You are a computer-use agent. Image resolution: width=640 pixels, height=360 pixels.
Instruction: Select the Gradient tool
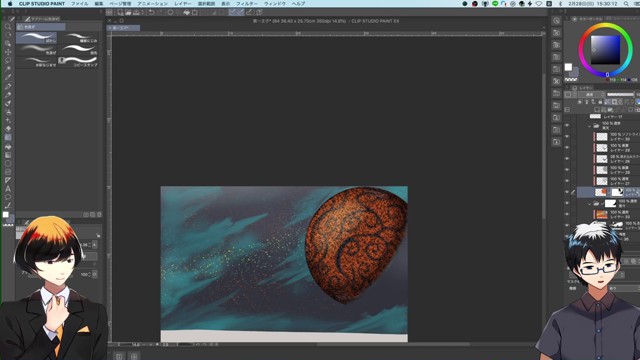coord(8,155)
